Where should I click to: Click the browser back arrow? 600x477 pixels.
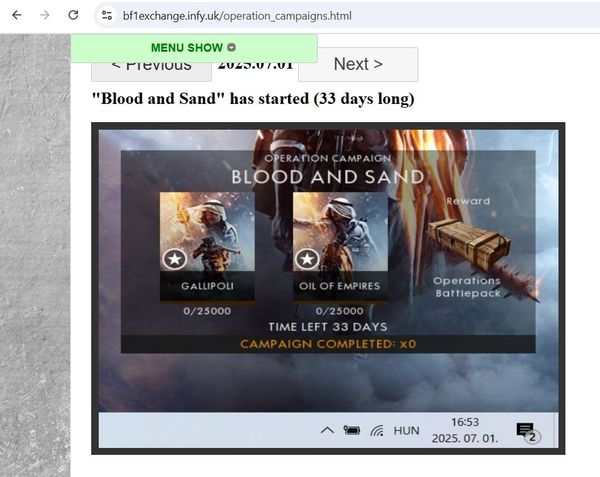point(17,16)
